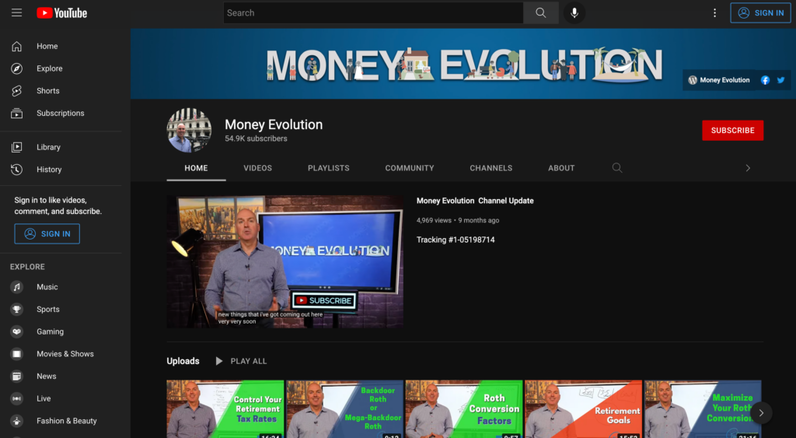Search within channel magnifier icon

(617, 168)
